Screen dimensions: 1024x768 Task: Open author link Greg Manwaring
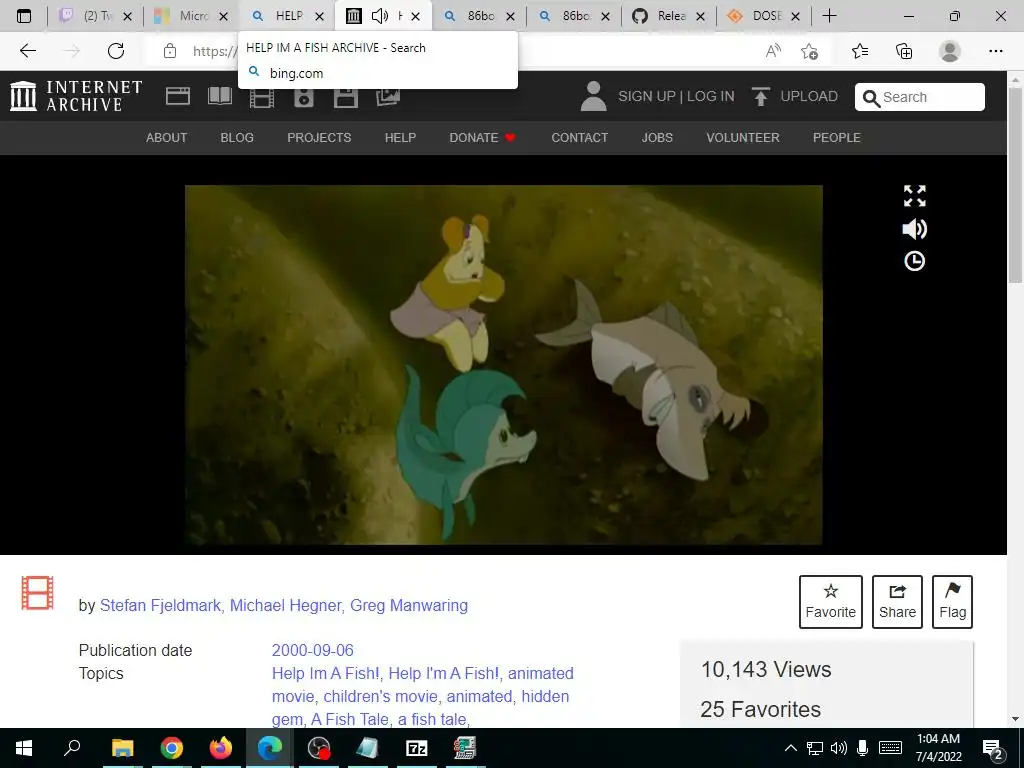coord(409,605)
